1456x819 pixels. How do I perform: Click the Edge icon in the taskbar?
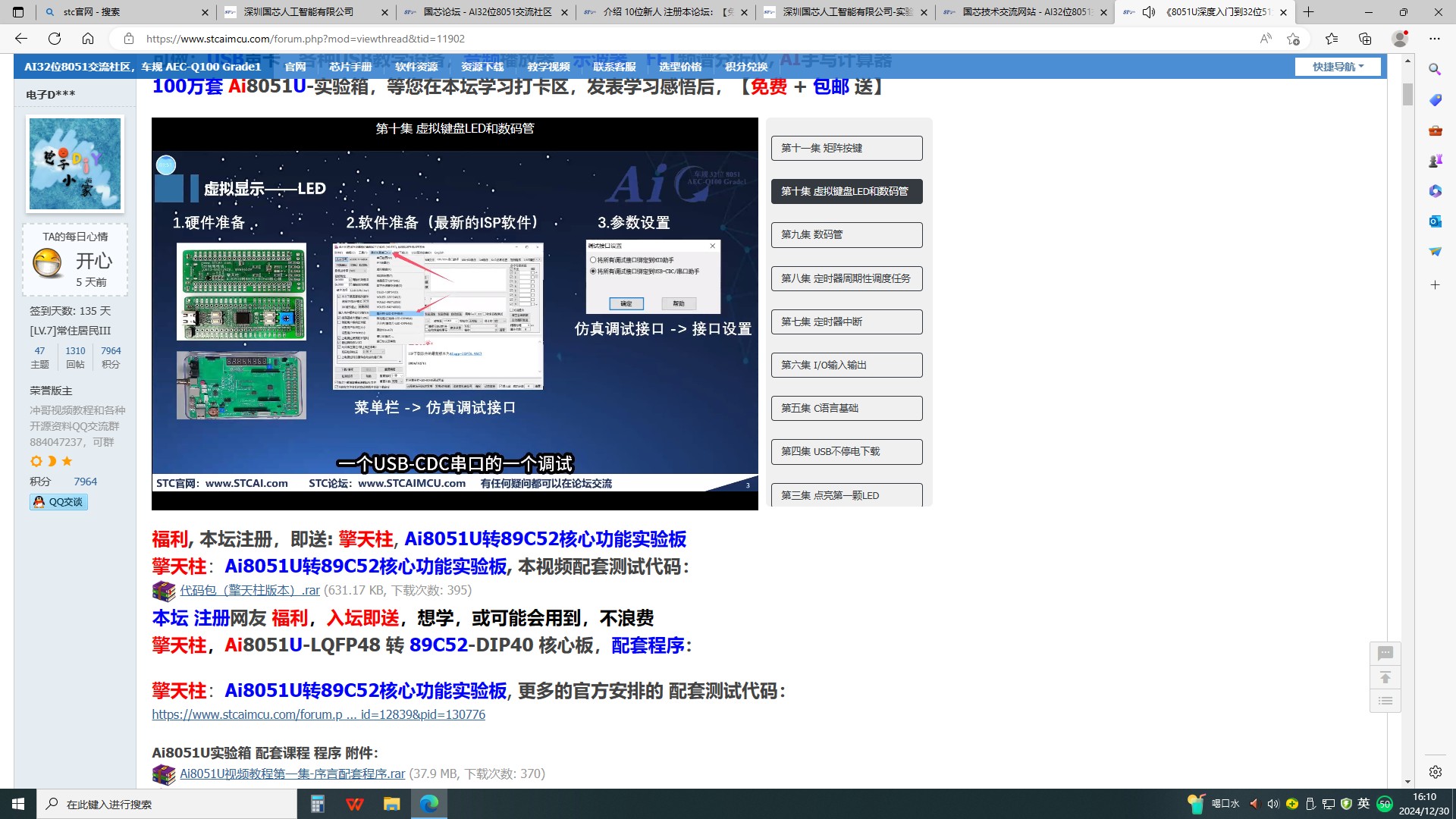[428, 804]
